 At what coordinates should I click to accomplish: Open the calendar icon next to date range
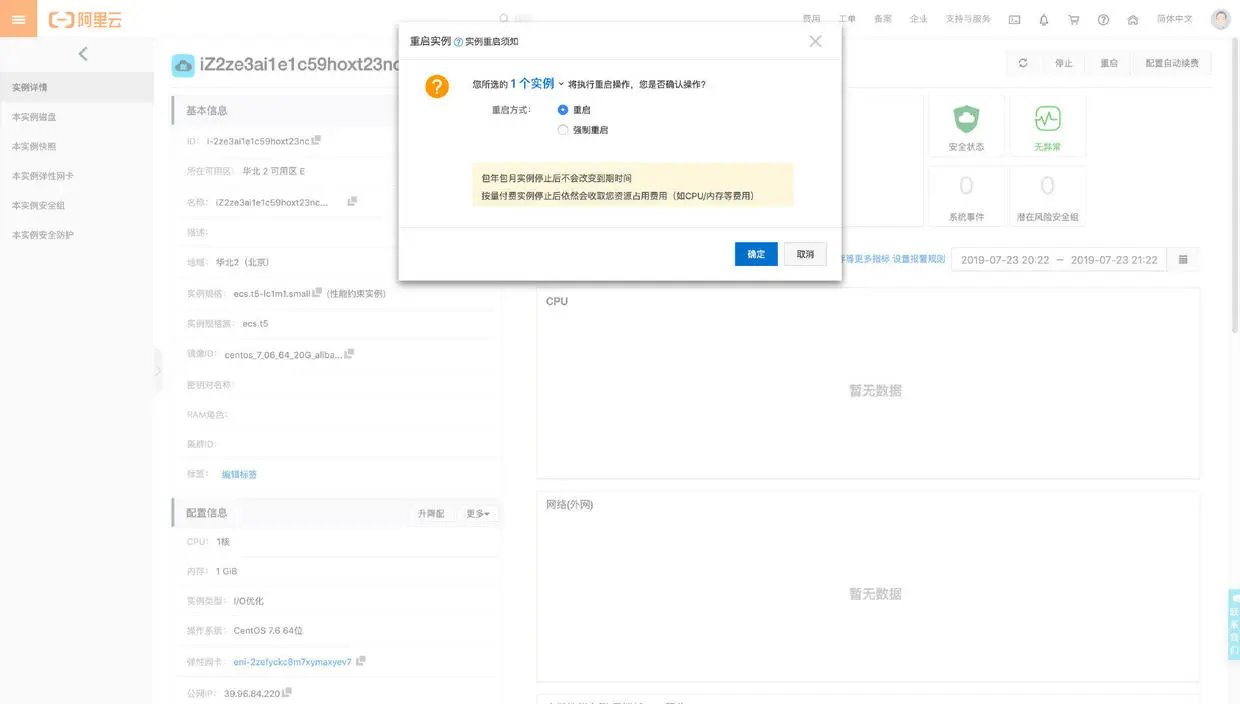(x=1183, y=259)
